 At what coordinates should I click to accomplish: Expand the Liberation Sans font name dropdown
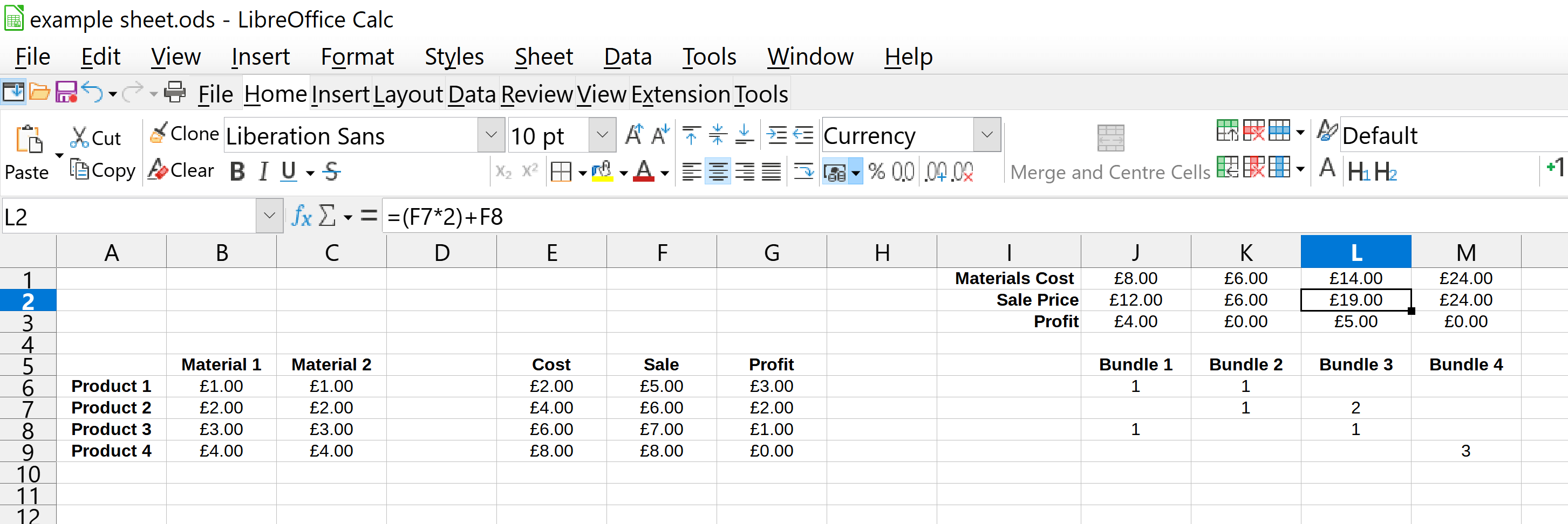click(x=490, y=135)
